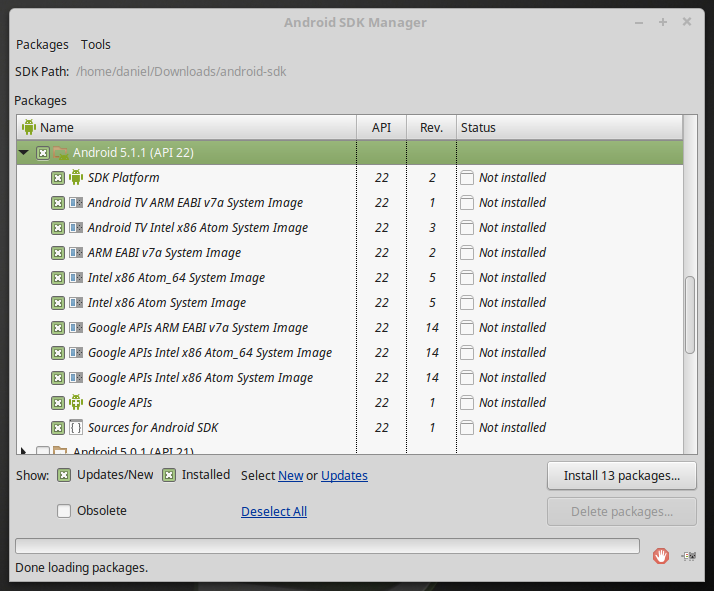Click status box icon in Sources for Android SDK row

point(467,428)
